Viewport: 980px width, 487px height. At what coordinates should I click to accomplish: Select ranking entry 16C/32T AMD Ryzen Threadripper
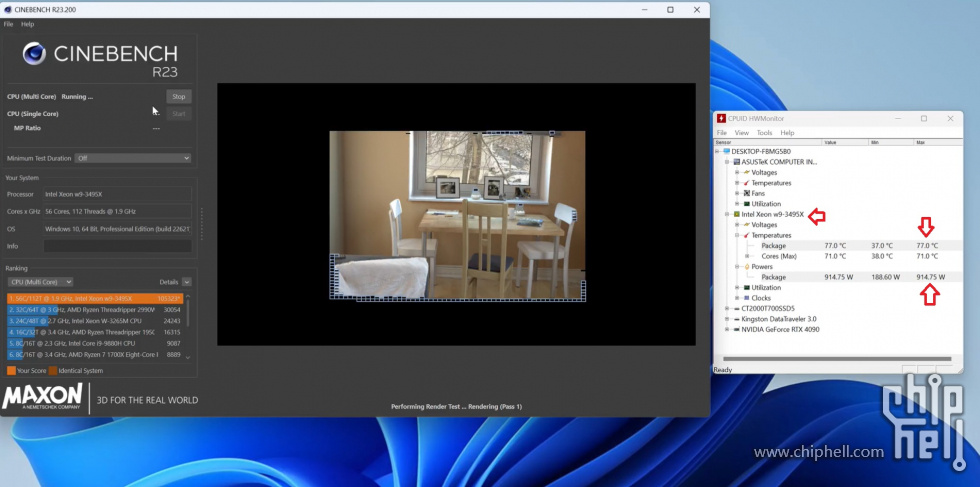click(x=94, y=332)
